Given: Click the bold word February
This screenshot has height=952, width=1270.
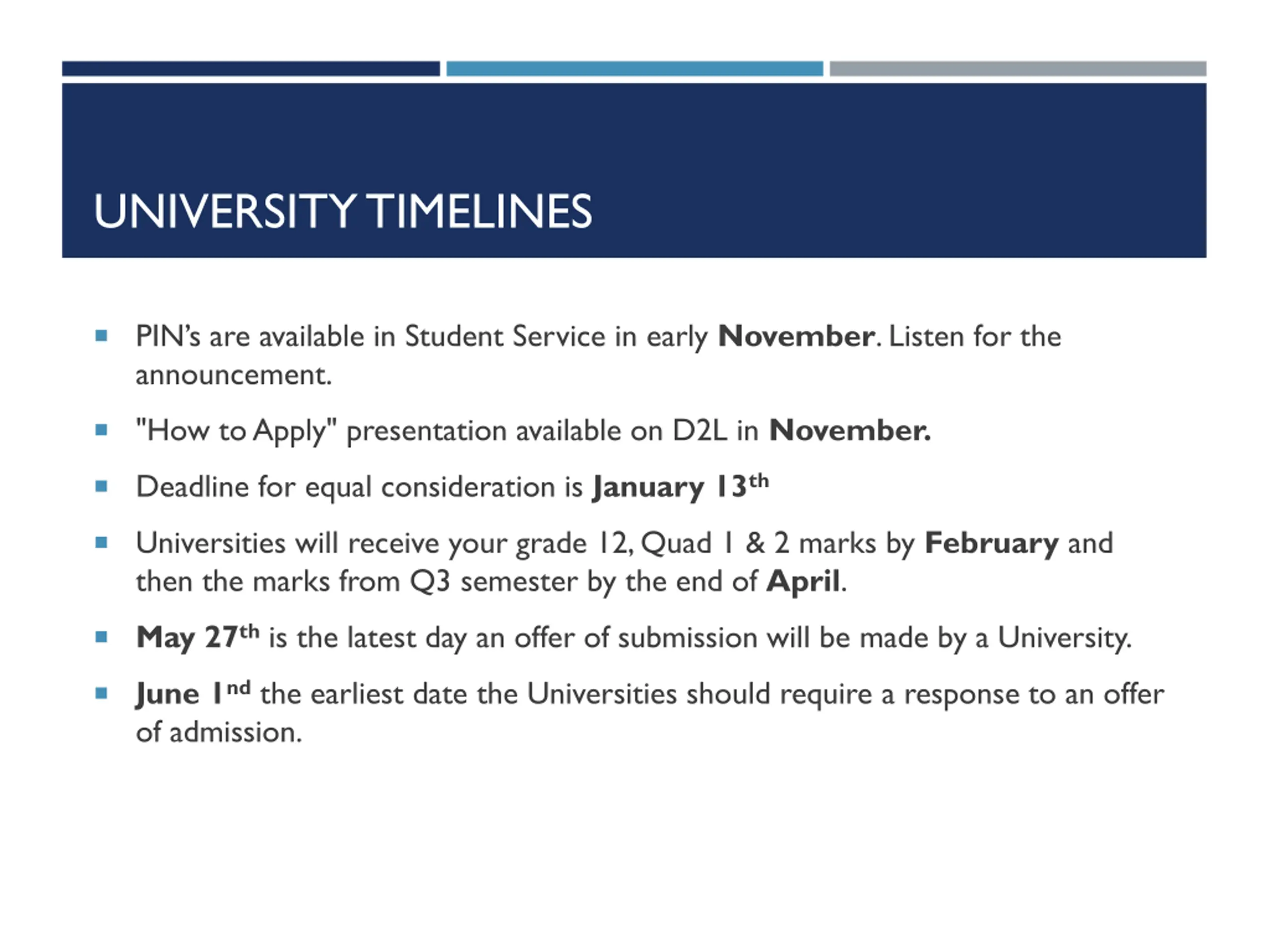Looking at the screenshot, I should (x=992, y=543).
